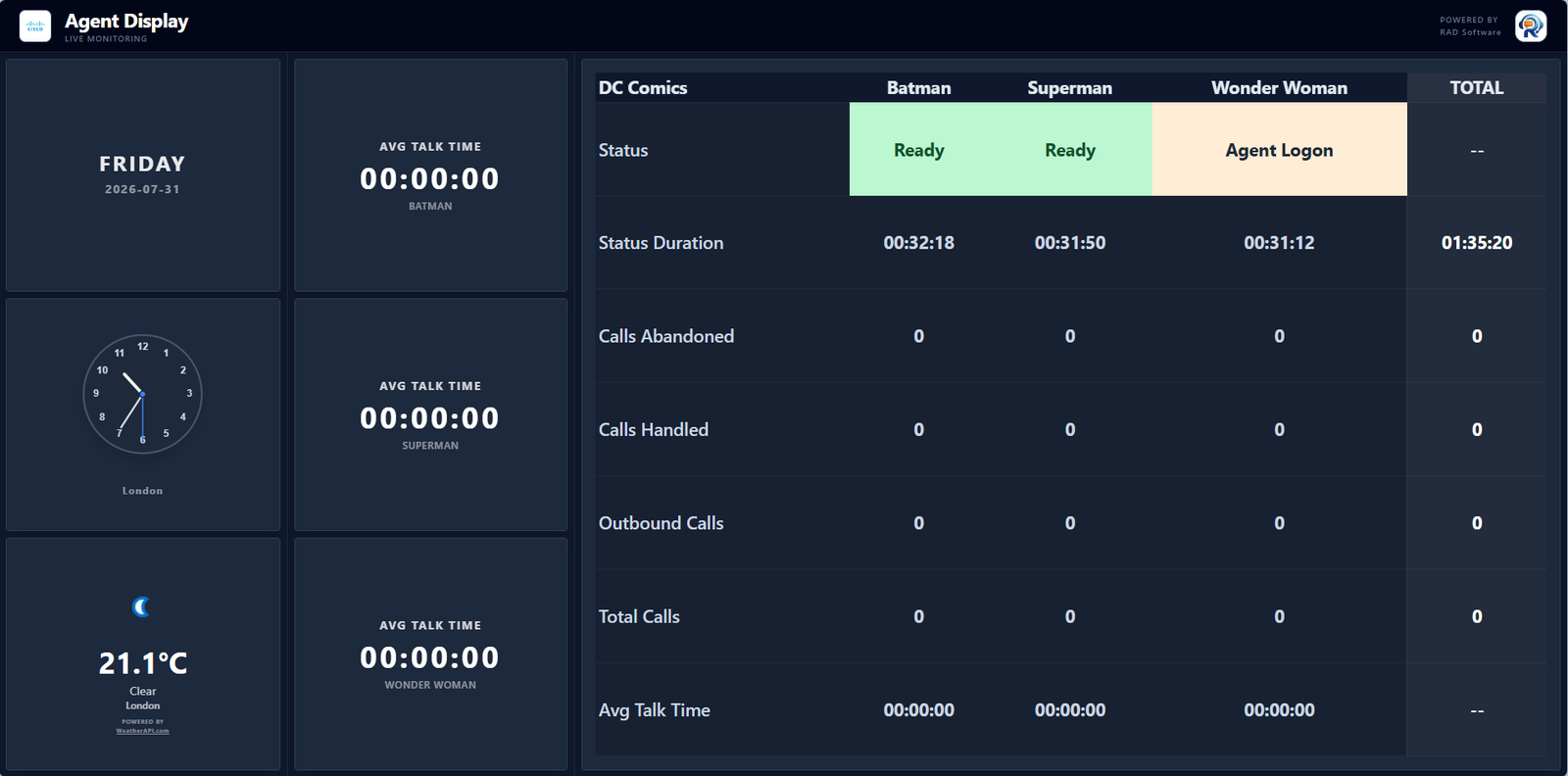
Task: Click the Wonder Woman column header
Action: tap(1280, 87)
